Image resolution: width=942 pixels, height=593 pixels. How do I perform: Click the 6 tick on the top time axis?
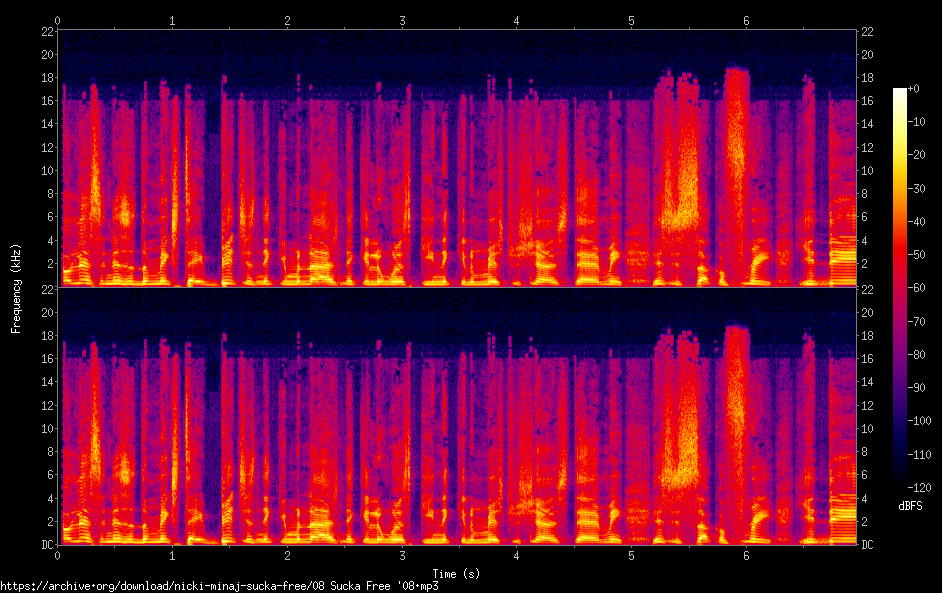coord(746,20)
